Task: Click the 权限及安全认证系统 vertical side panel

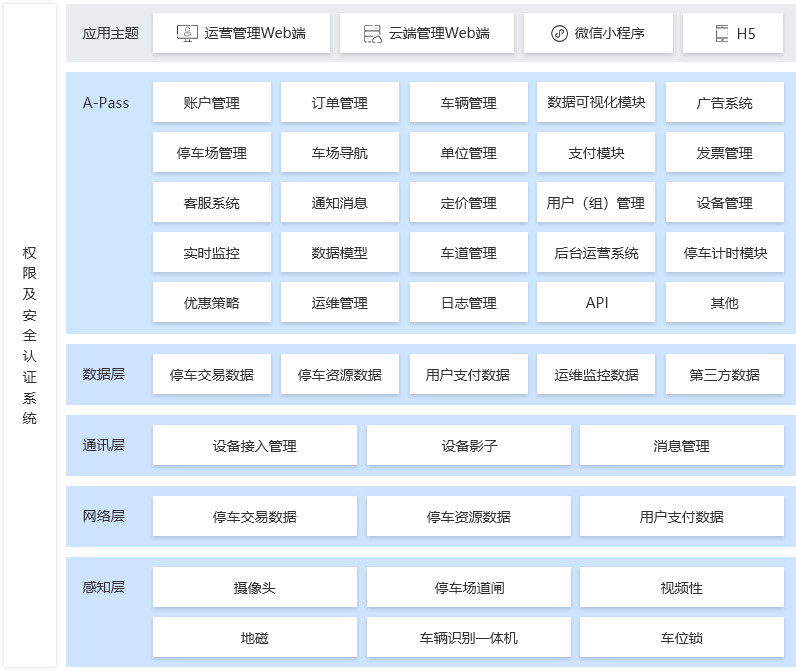Action: click(x=30, y=335)
